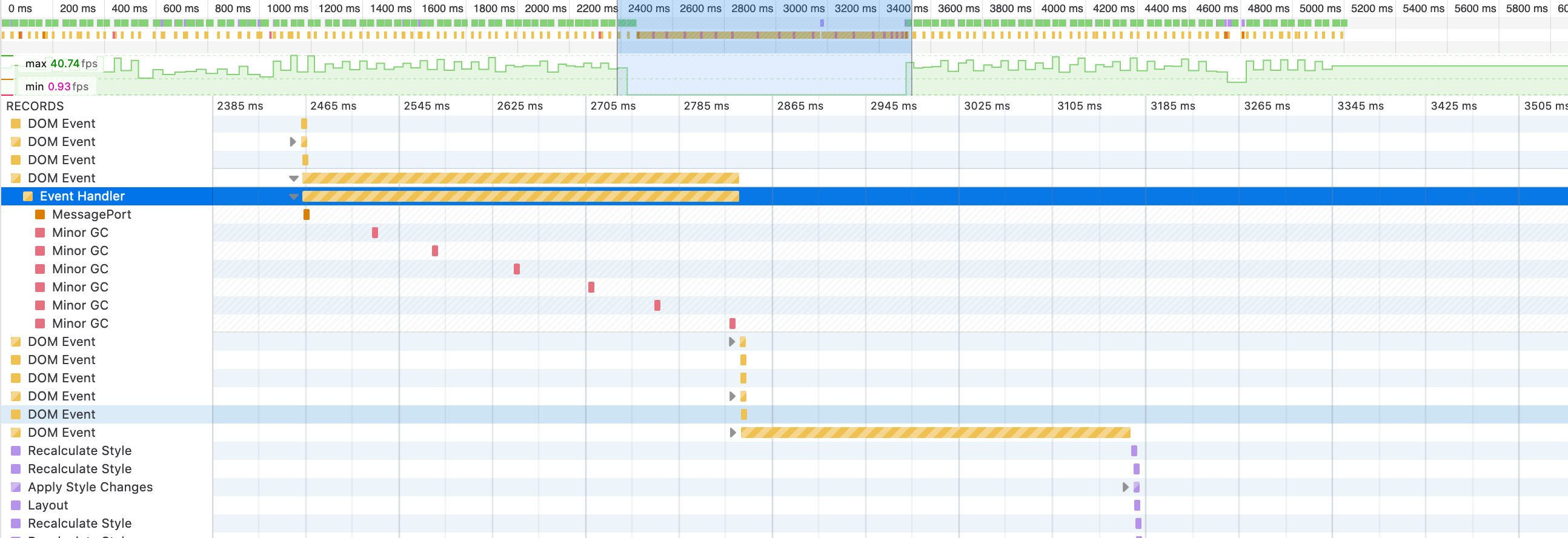Click the Apply Style Changes color square
Screen dimensions: 1568x538
point(16,487)
